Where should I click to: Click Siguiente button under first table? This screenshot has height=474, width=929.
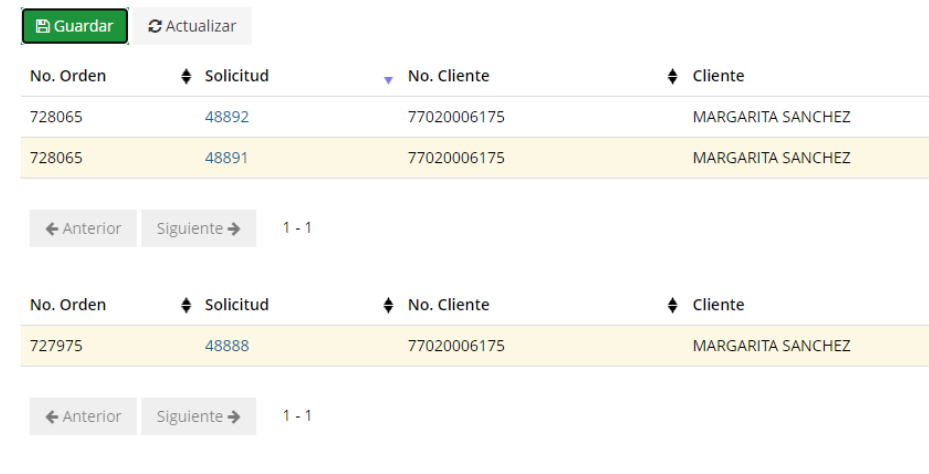pyautogui.click(x=198, y=228)
